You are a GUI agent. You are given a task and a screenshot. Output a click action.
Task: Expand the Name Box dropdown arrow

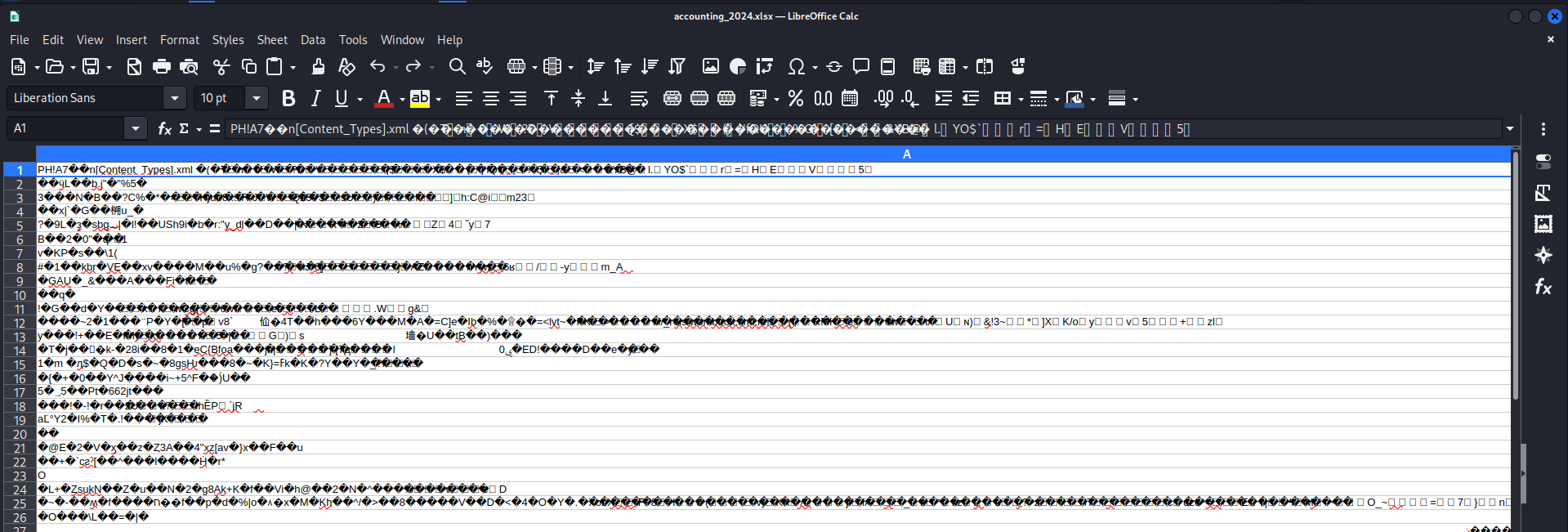pos(135,128)
